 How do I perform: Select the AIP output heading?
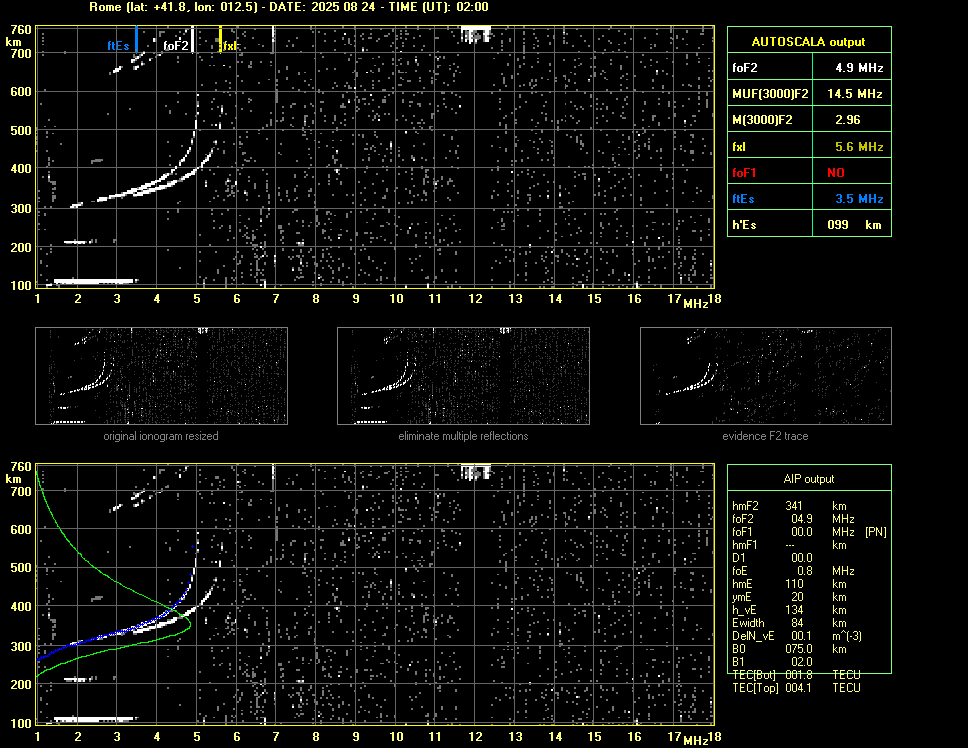(x=809, y=479)
